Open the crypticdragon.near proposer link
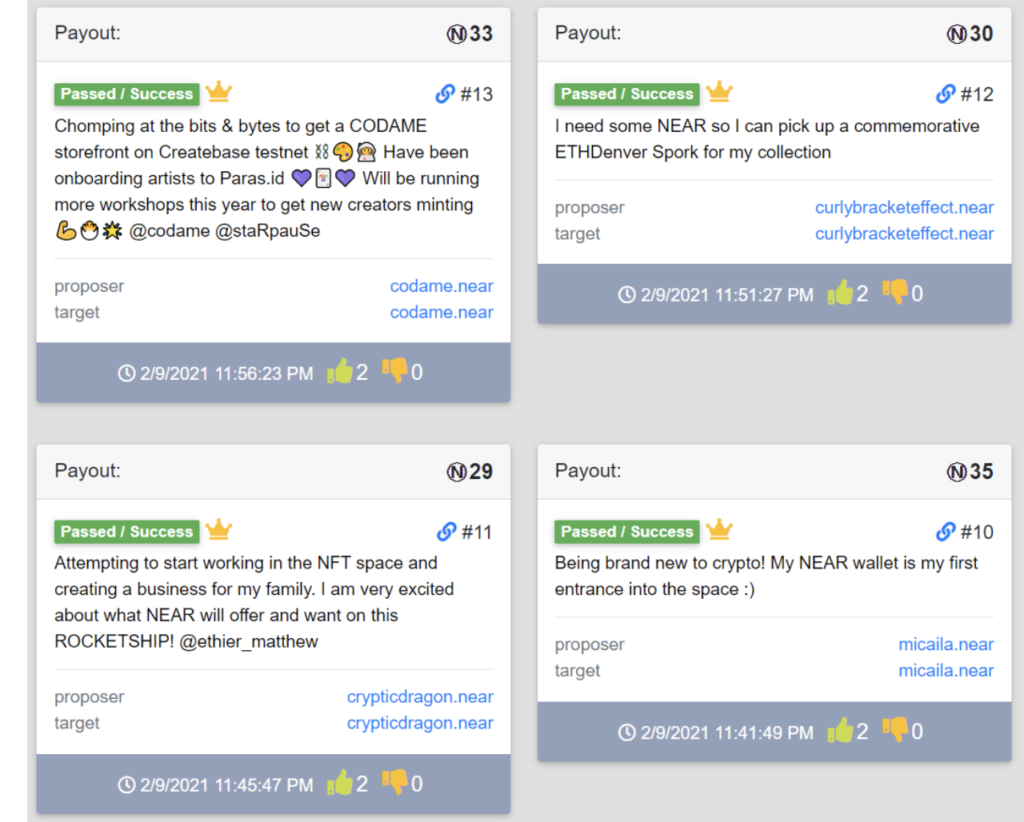 click(420, 697)
